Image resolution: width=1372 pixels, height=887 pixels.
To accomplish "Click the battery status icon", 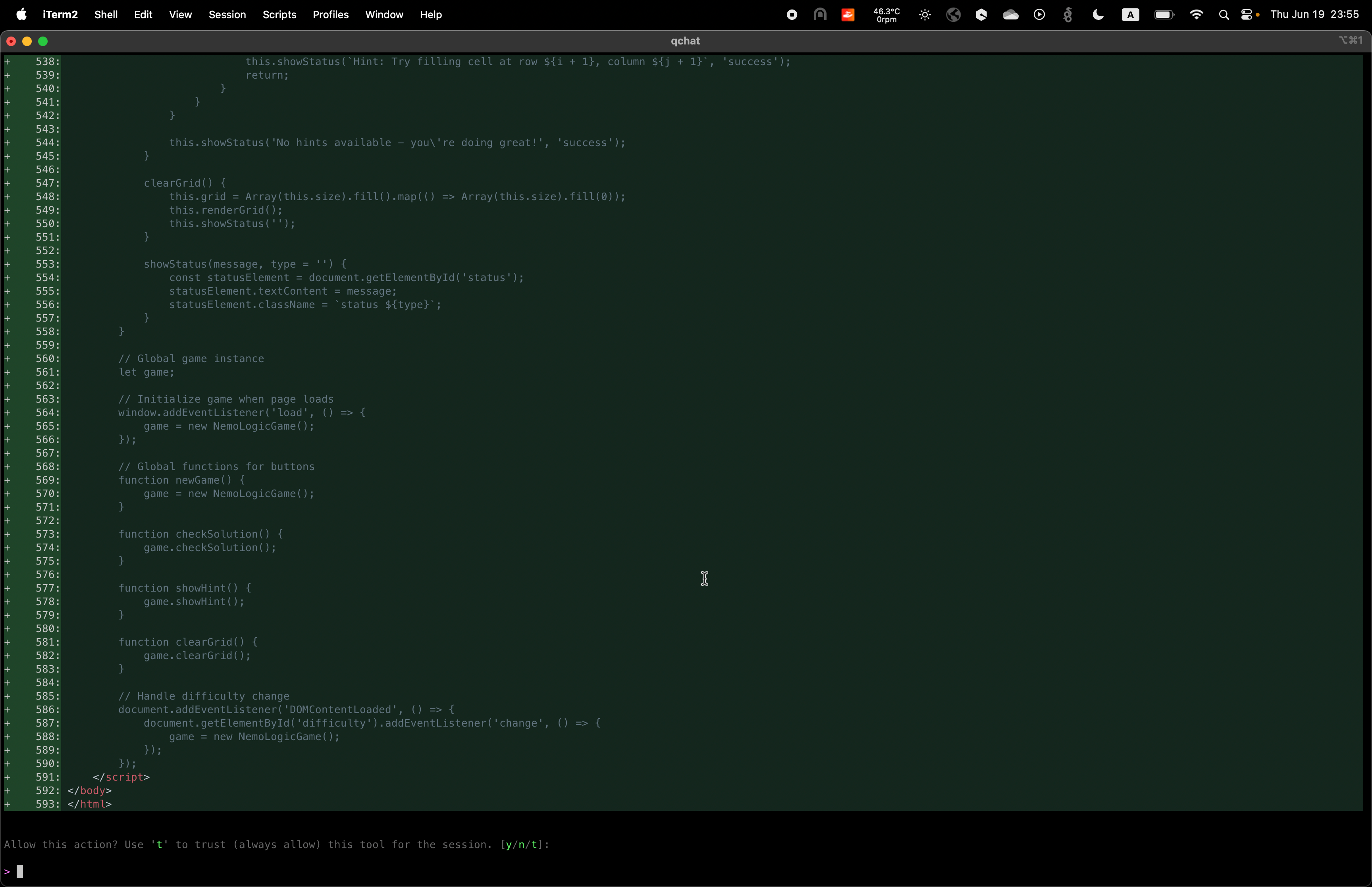I will 1164,15.
